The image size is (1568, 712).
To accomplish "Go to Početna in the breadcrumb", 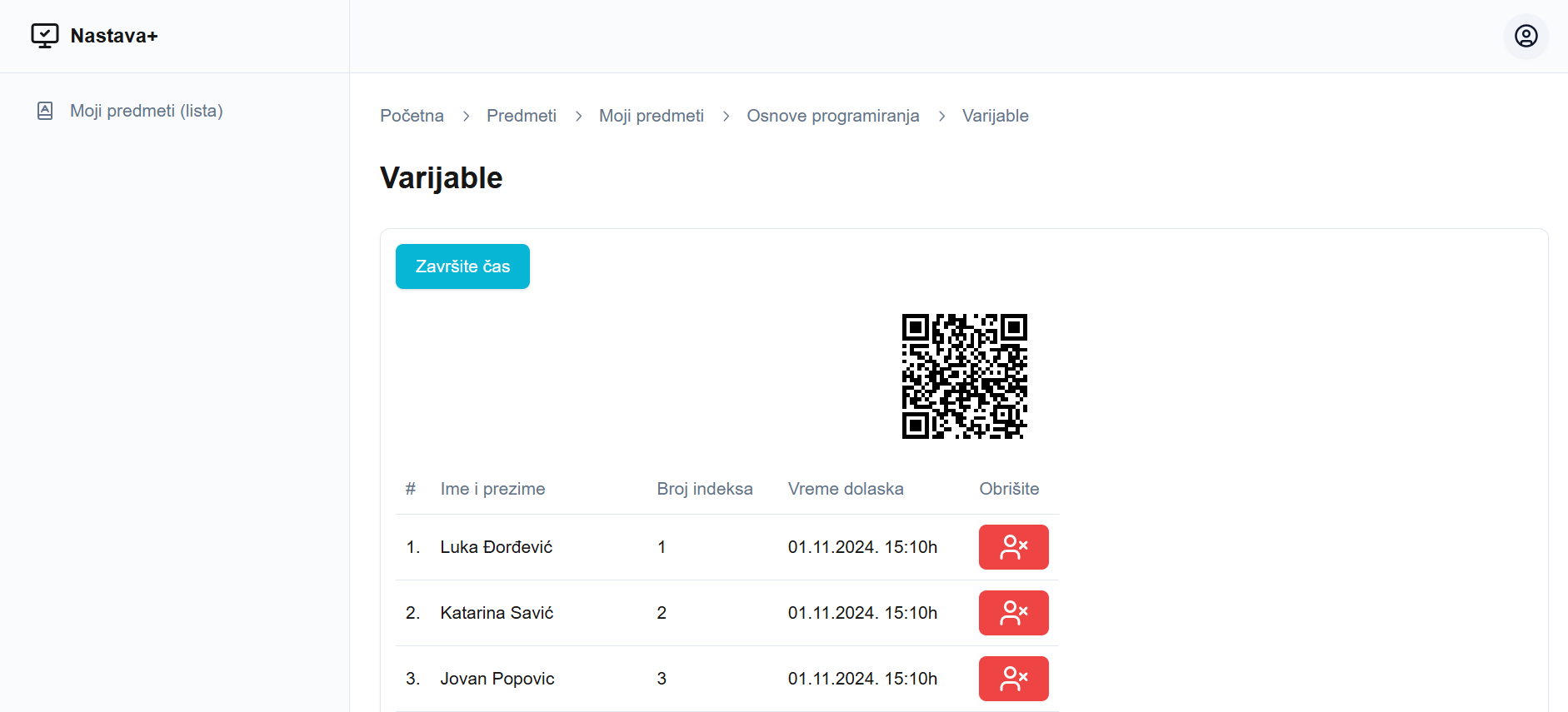I will [412, 116].
